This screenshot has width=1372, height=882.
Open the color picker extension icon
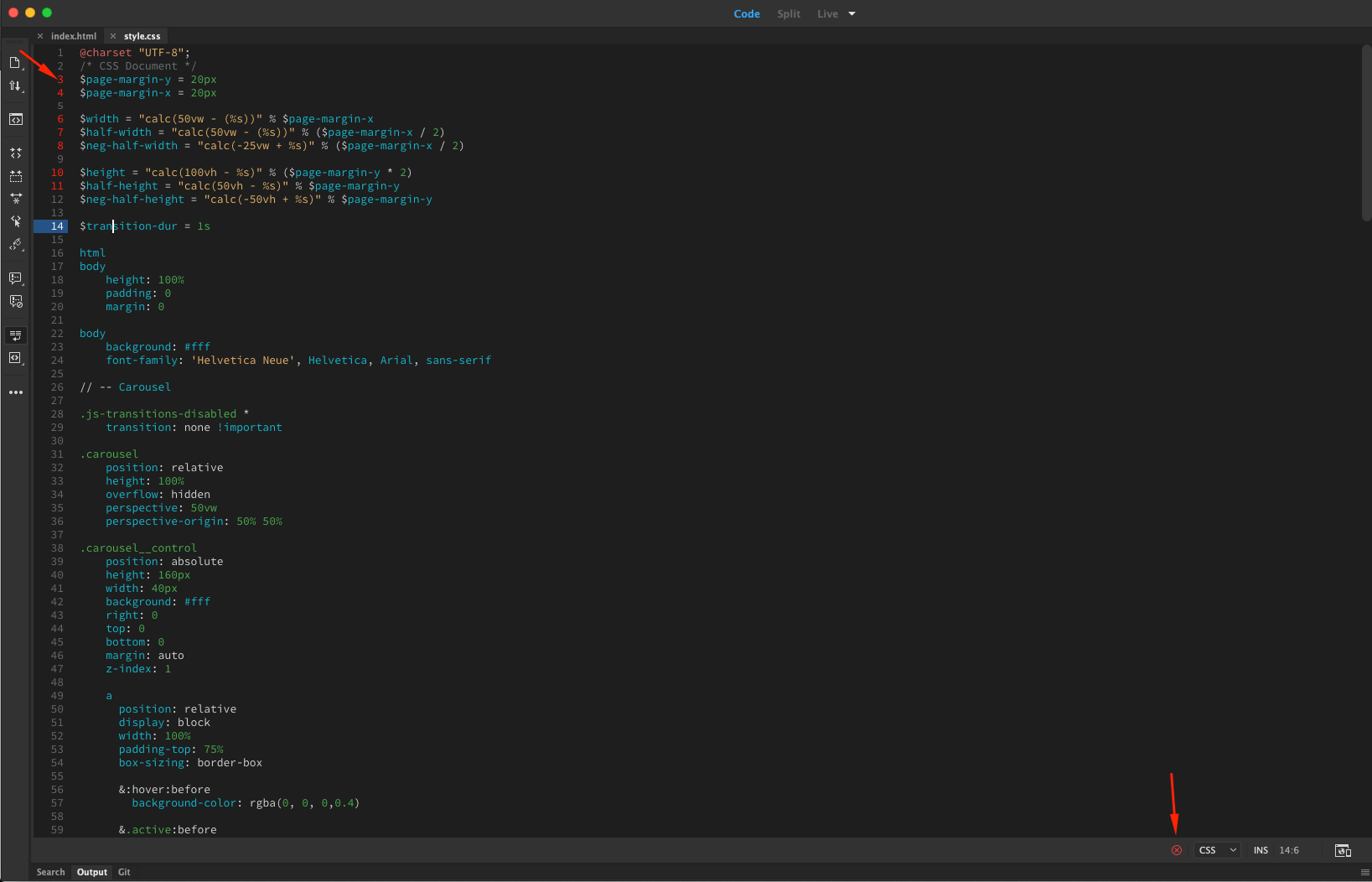[x=15, y=245]
